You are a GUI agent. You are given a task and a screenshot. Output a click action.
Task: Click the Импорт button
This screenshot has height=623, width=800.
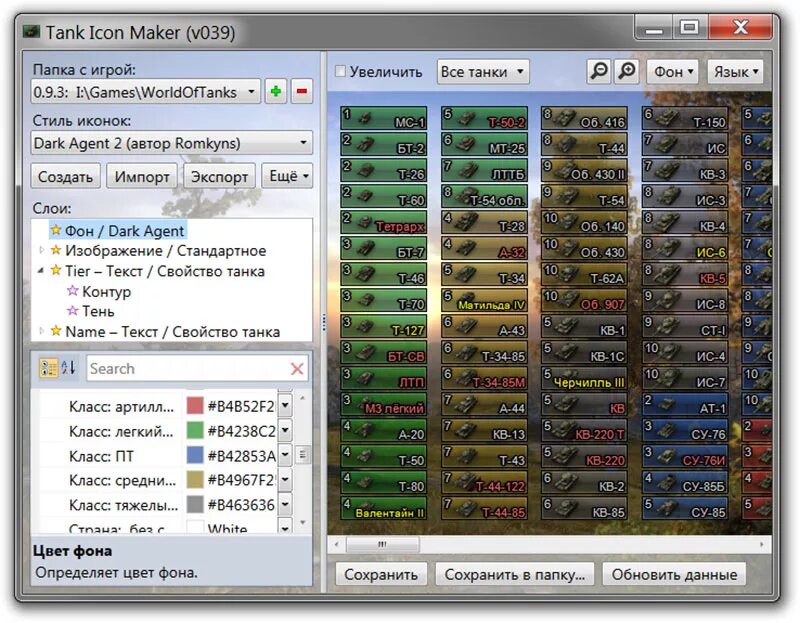[142, 176]
